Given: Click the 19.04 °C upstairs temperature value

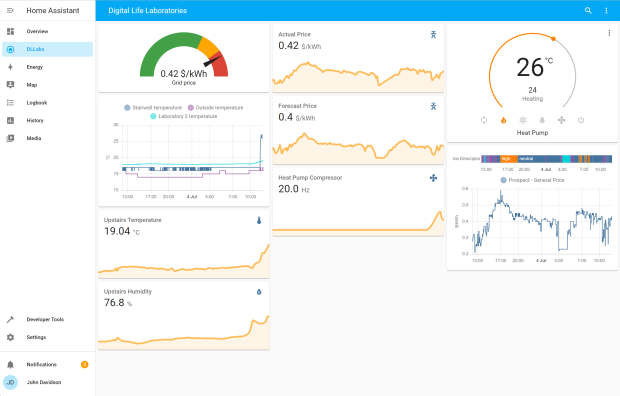Looking at the screenshot, I should click(x=122, y=231).
